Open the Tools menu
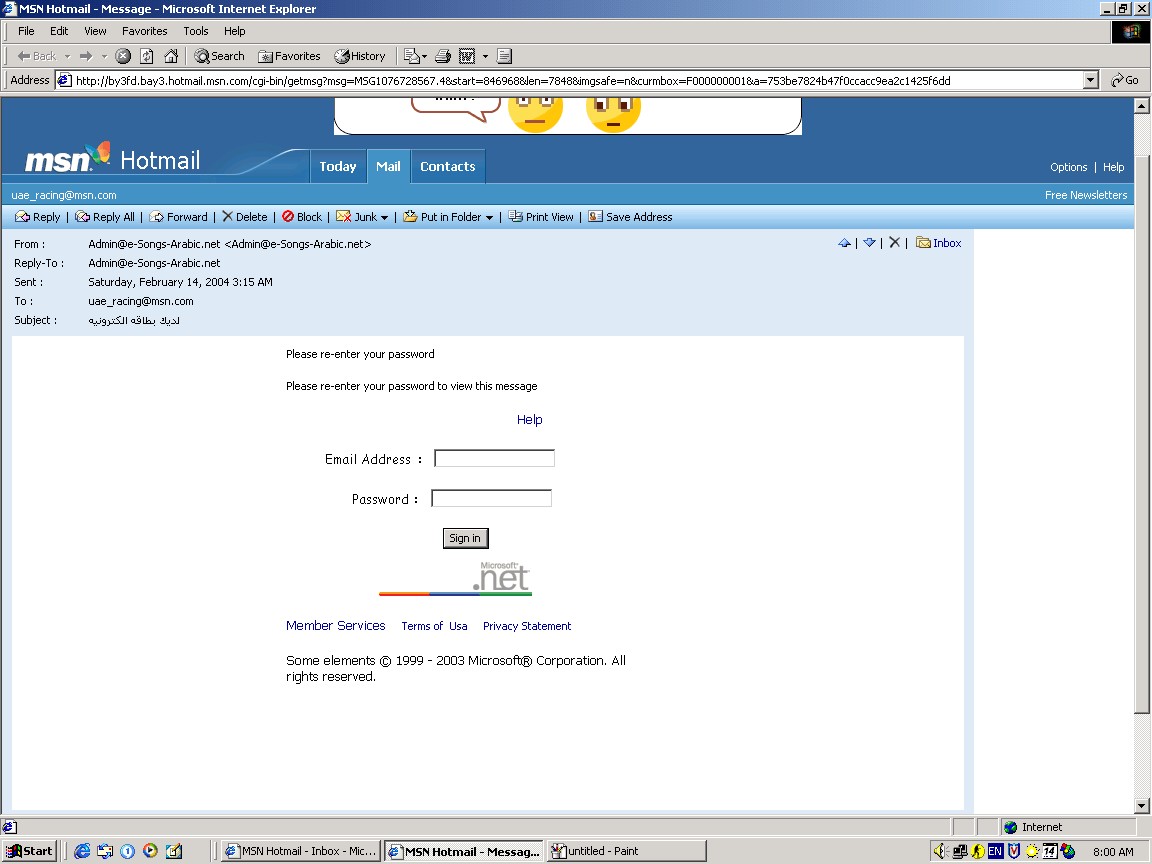Screen dimensions: 1152x864 [196, 31]
